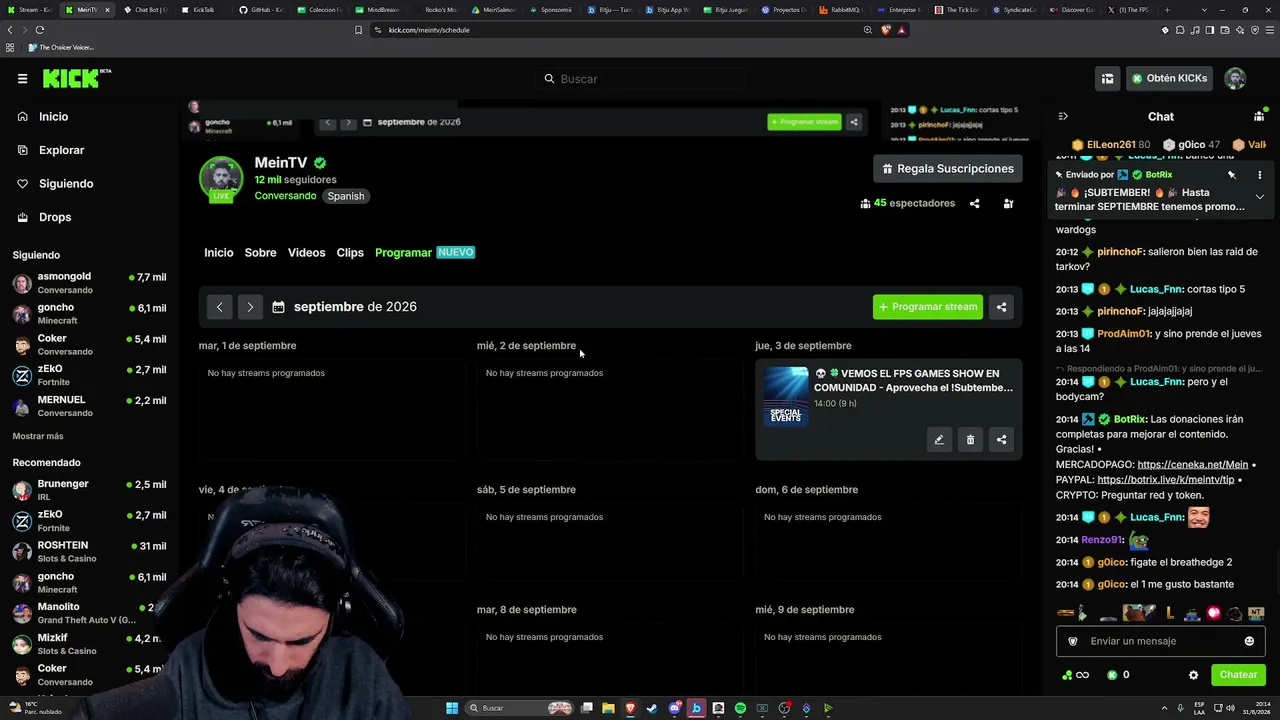Open chat identity shield icon
The height and width of the screenshot is (720, 1280).
click(x=1073, y=641)
